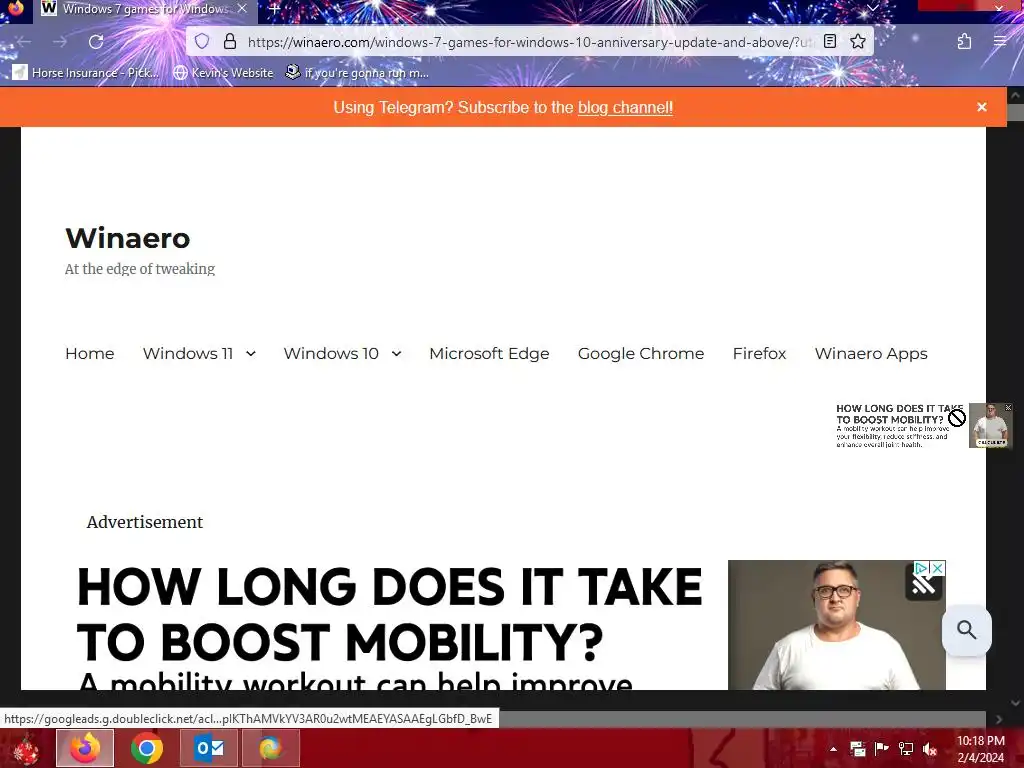Click the Windows Start button
Viewport: 1024px width, 768px height.
pyautogui.click(x=26, y=748)
